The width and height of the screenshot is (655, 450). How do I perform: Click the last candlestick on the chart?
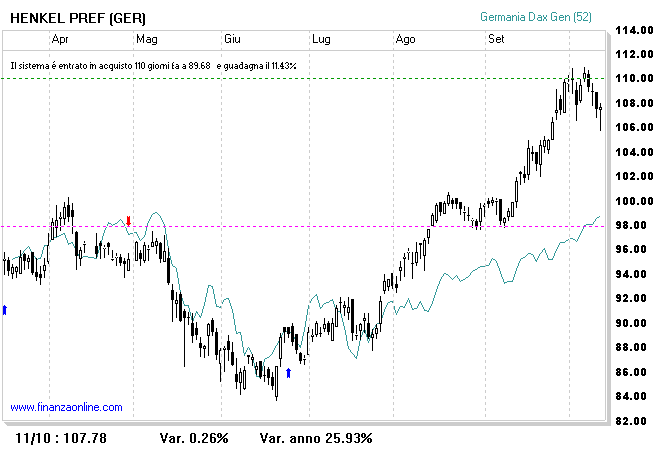[601, 117]
